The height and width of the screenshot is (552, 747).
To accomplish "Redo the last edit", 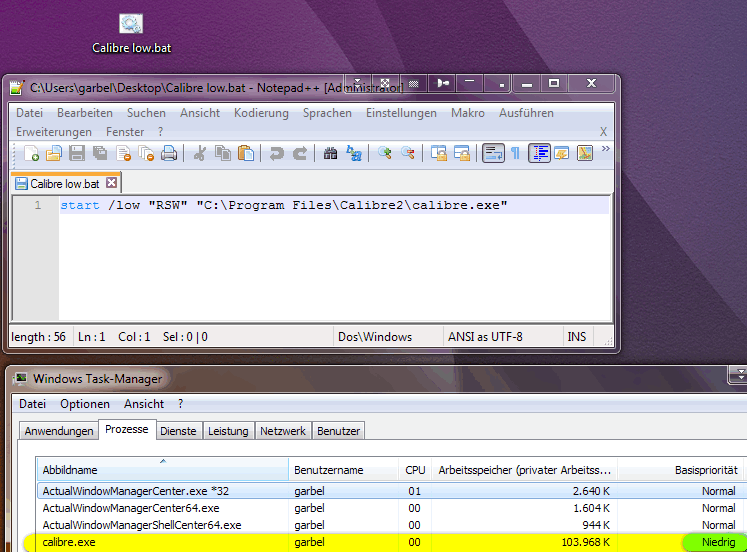I will click(300, 153).
